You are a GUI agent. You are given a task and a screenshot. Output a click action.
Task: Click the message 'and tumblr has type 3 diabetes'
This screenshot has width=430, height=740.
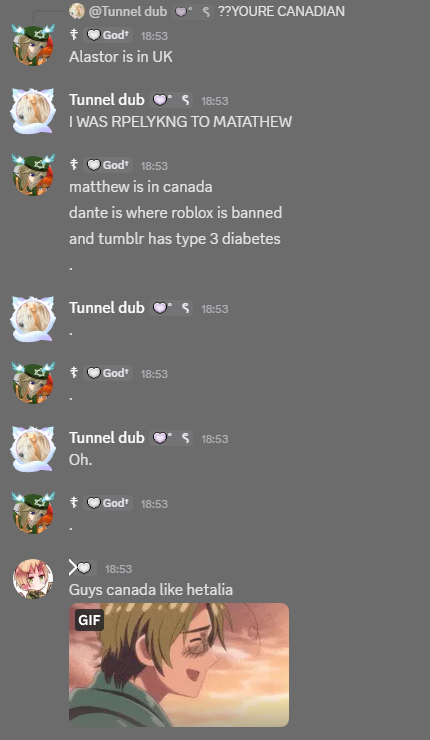tap(175, 238)
